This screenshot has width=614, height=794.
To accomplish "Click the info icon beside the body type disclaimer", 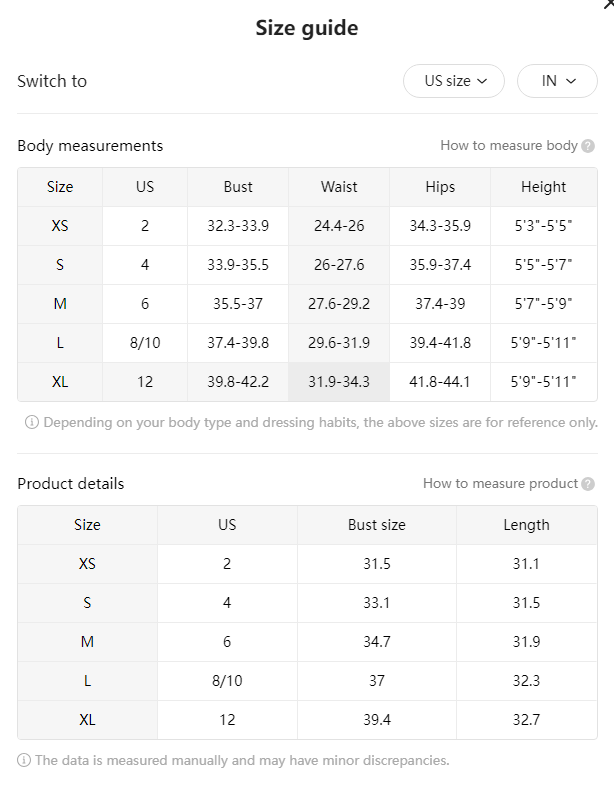I will (31, 422).
